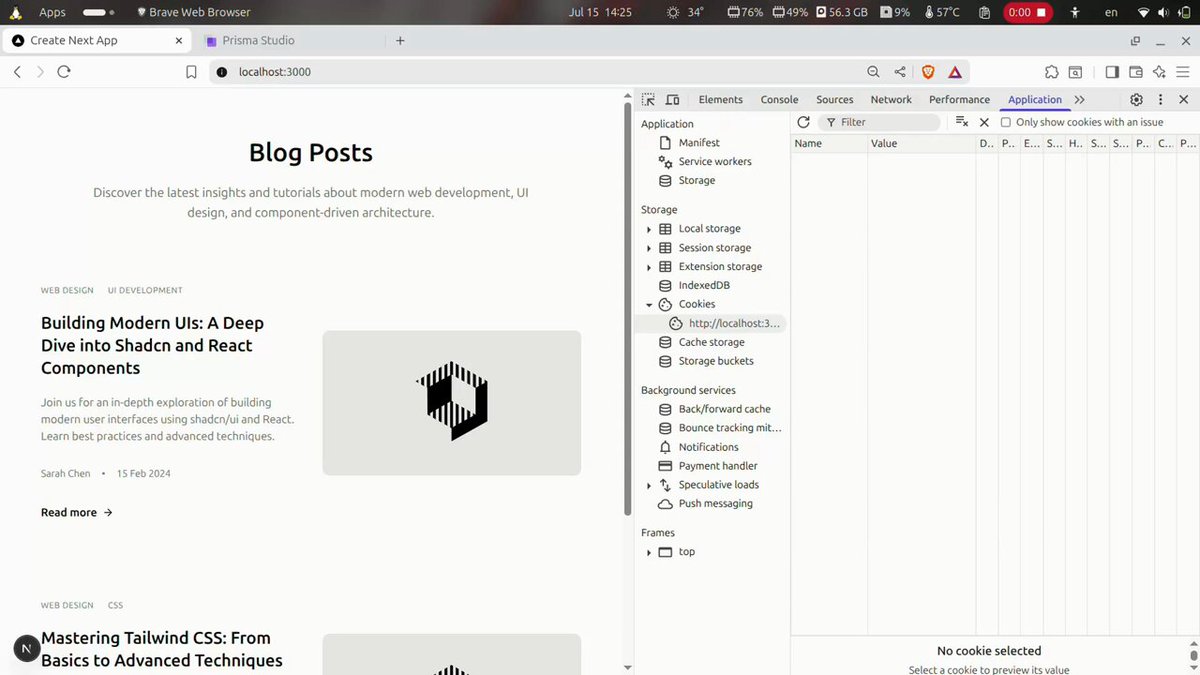Open Mastering Tailwind CSS post title
Screen dimensions: 1200x675
[162, 649]
